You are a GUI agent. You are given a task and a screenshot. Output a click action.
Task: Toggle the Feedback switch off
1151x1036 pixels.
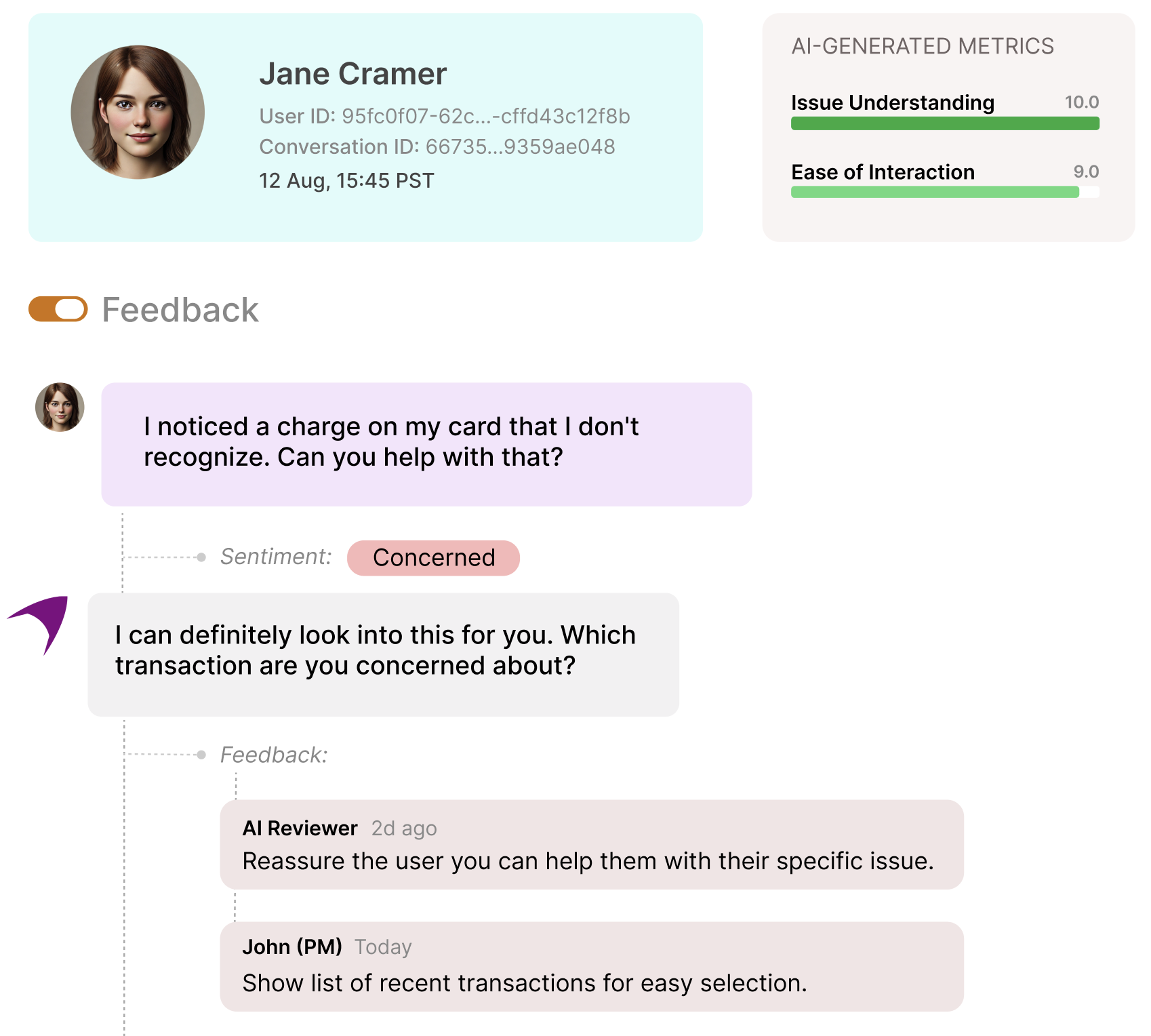pos(58,309)
